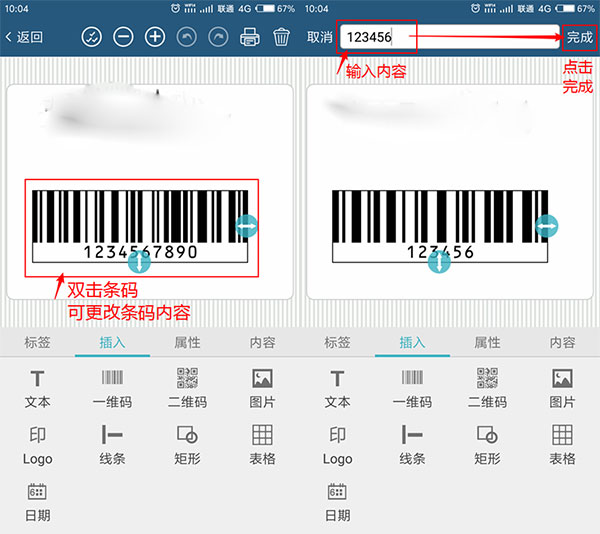Open 内容 tab in right screen
This screenshot has height=534, width=600.
point(562,342)
